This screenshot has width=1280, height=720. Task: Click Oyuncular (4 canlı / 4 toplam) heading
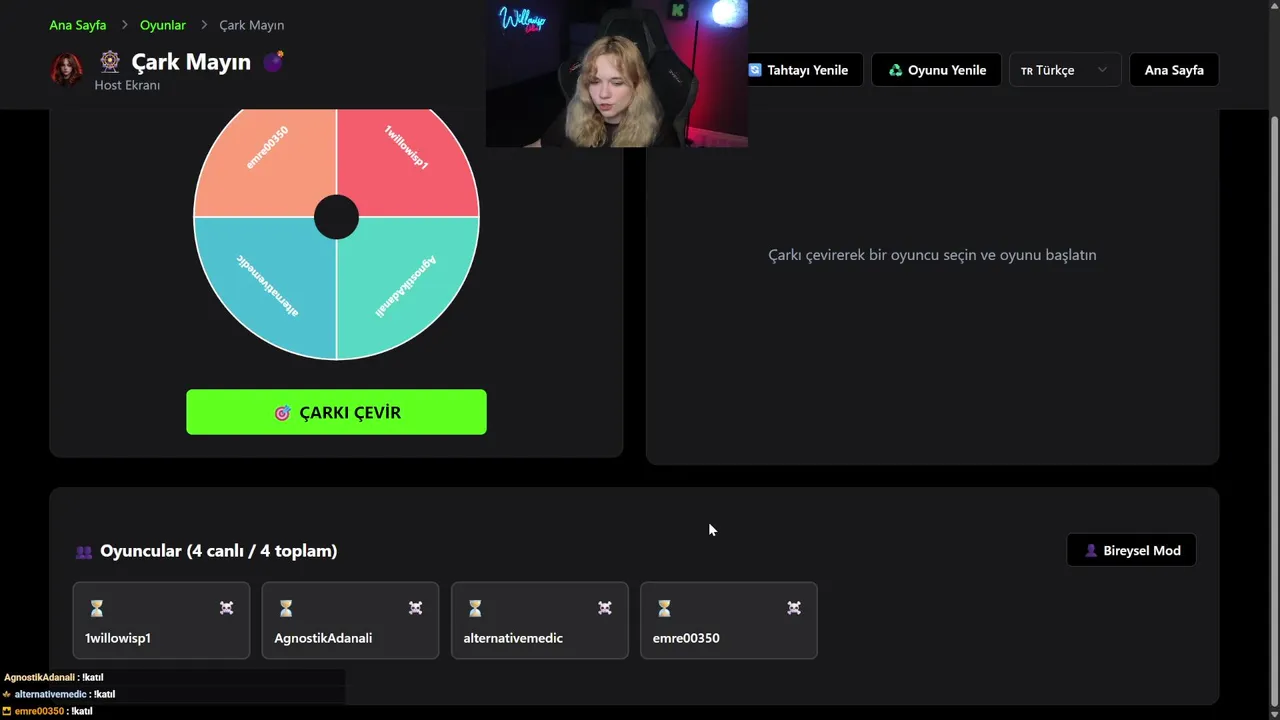tap(218, 551)
